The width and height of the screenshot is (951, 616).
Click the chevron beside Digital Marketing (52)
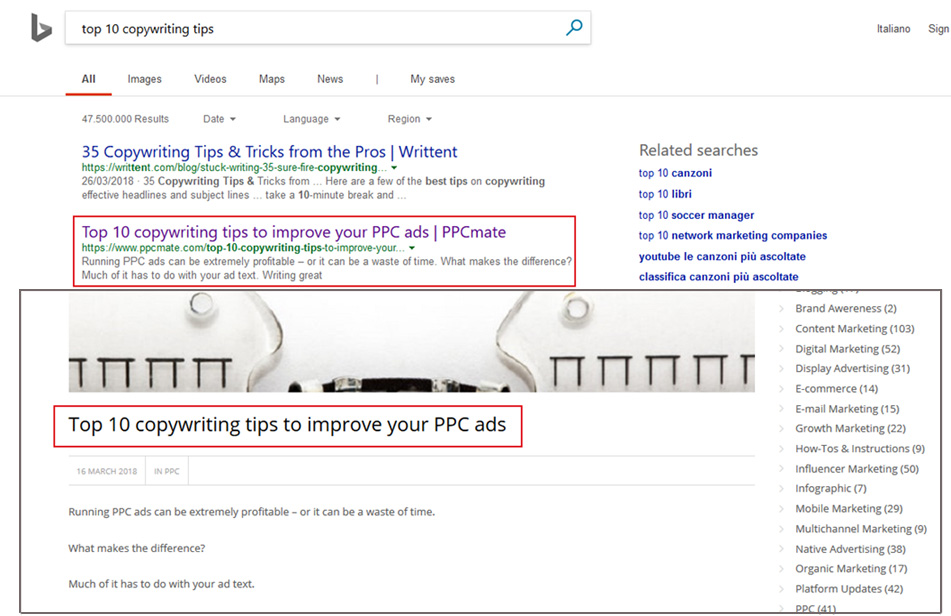click(781, 349)
